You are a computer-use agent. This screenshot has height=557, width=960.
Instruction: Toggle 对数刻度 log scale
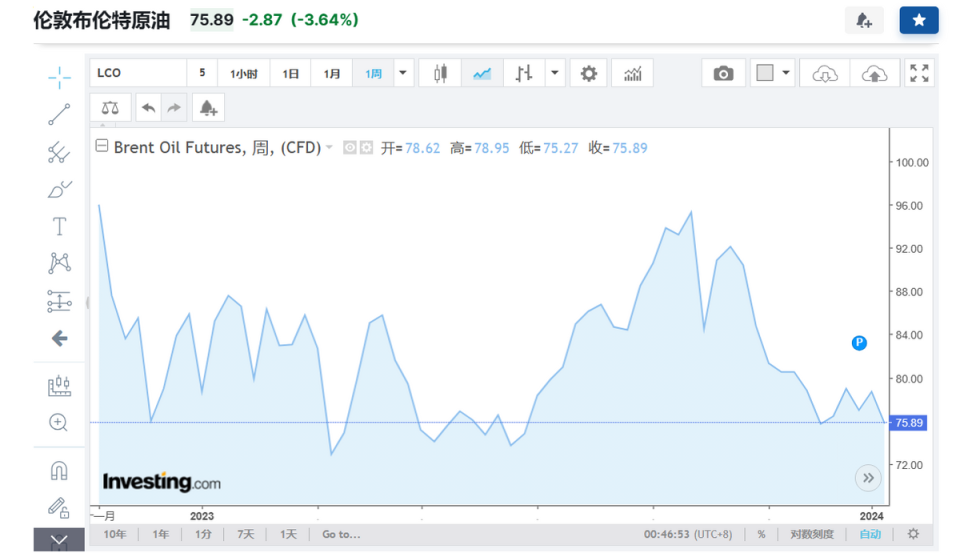point(812,534)
